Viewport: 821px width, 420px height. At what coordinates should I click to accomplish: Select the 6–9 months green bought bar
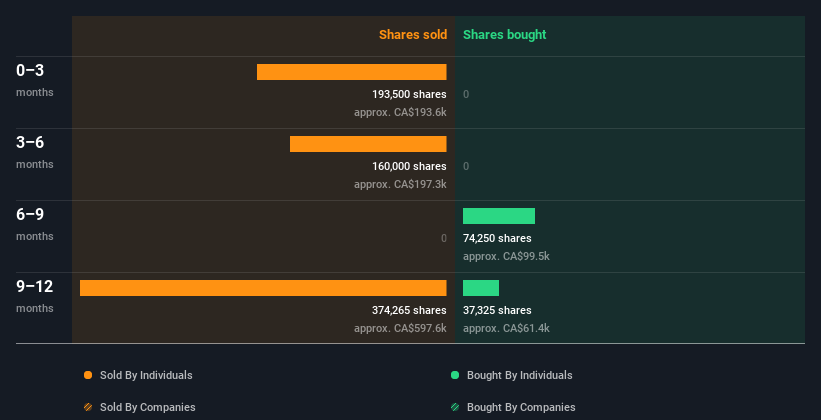pyautogui.click(x=499, y=216)
